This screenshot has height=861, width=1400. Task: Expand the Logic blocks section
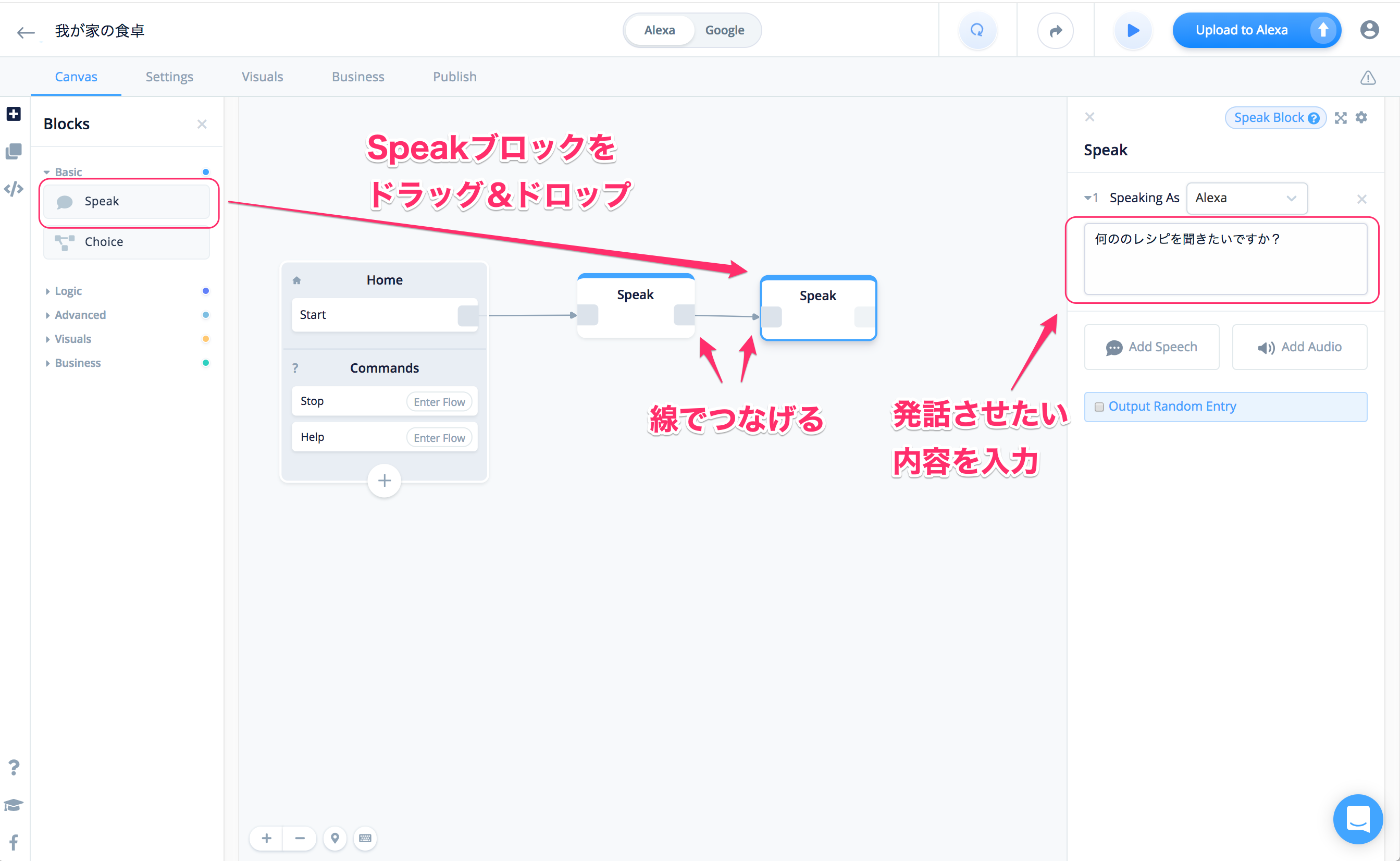68,291
